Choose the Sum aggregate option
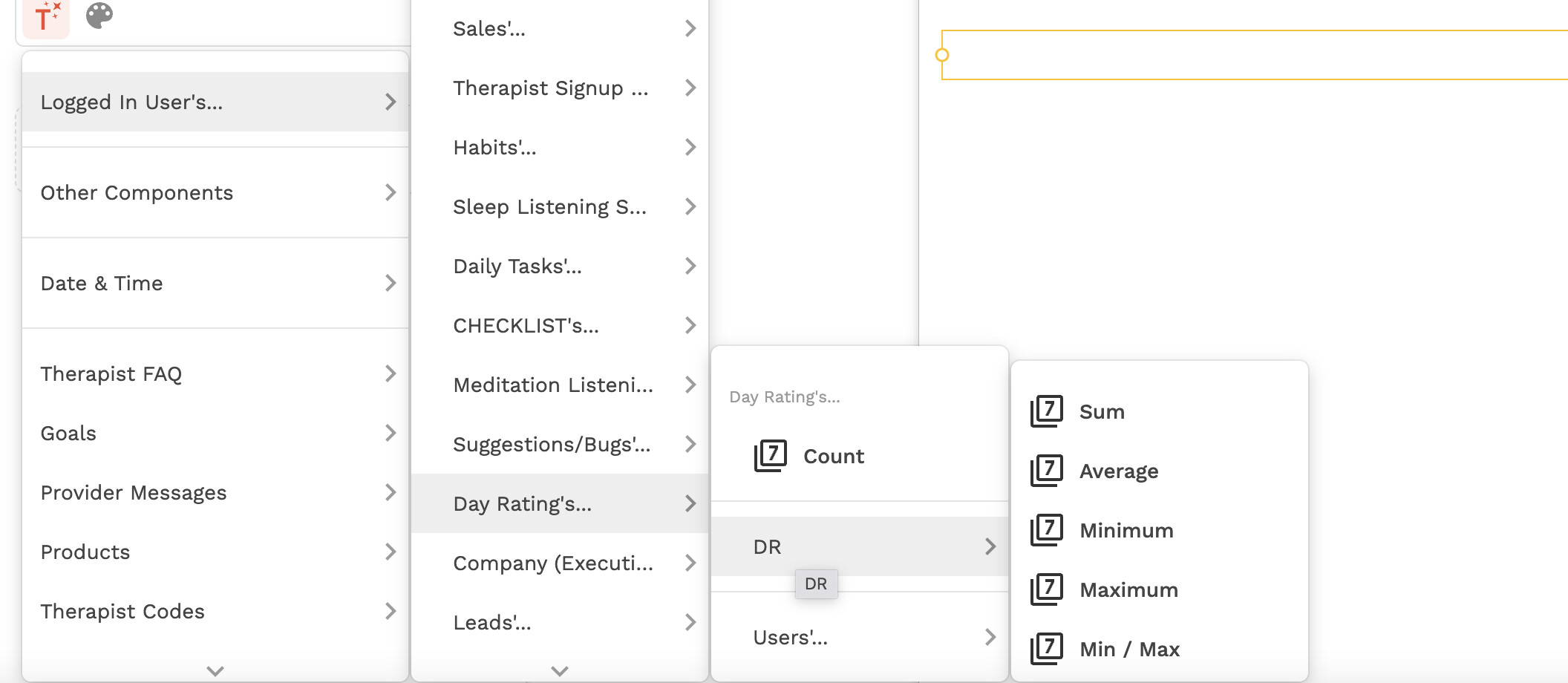Screen dimensions: 1568x683 [x=1102, y=412]
